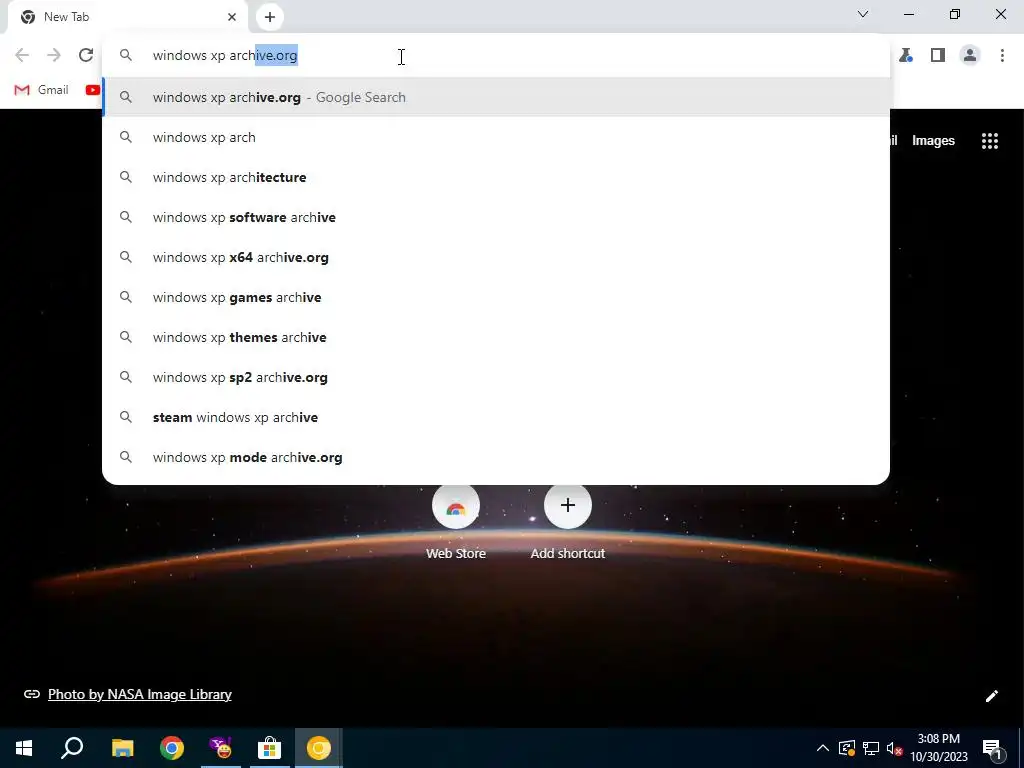The width and height of the screenshot is (1024, 768).
Task: Open Chrome Labs flask icon
Action: (x=906, y=56)
